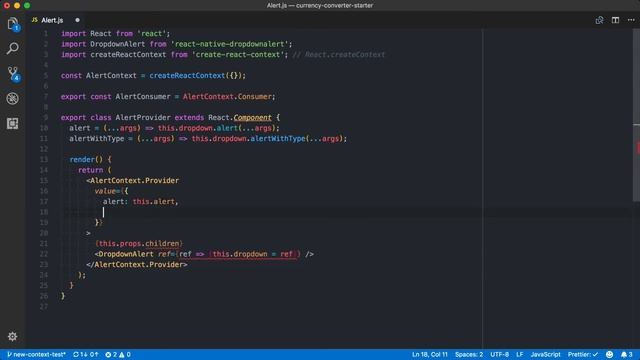Image resolution: width=640 pixels, height=360 pixels.
Task: Open the Extensions view in activity bar
Action: pyautogui.click(x=13, y=123)
